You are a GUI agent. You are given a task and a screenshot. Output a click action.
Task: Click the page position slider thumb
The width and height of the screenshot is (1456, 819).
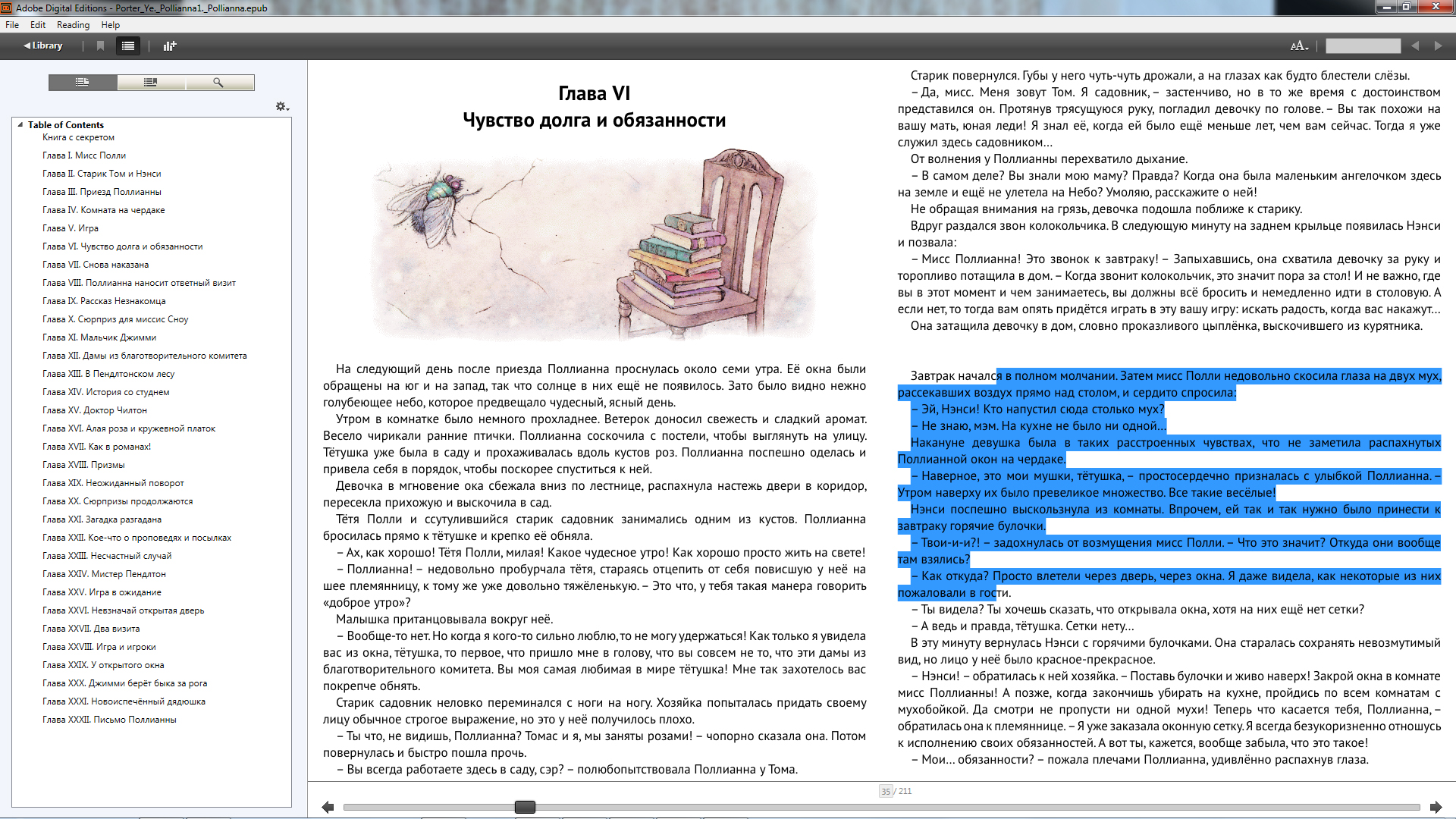pyautogui.click(x=525, y=807)
